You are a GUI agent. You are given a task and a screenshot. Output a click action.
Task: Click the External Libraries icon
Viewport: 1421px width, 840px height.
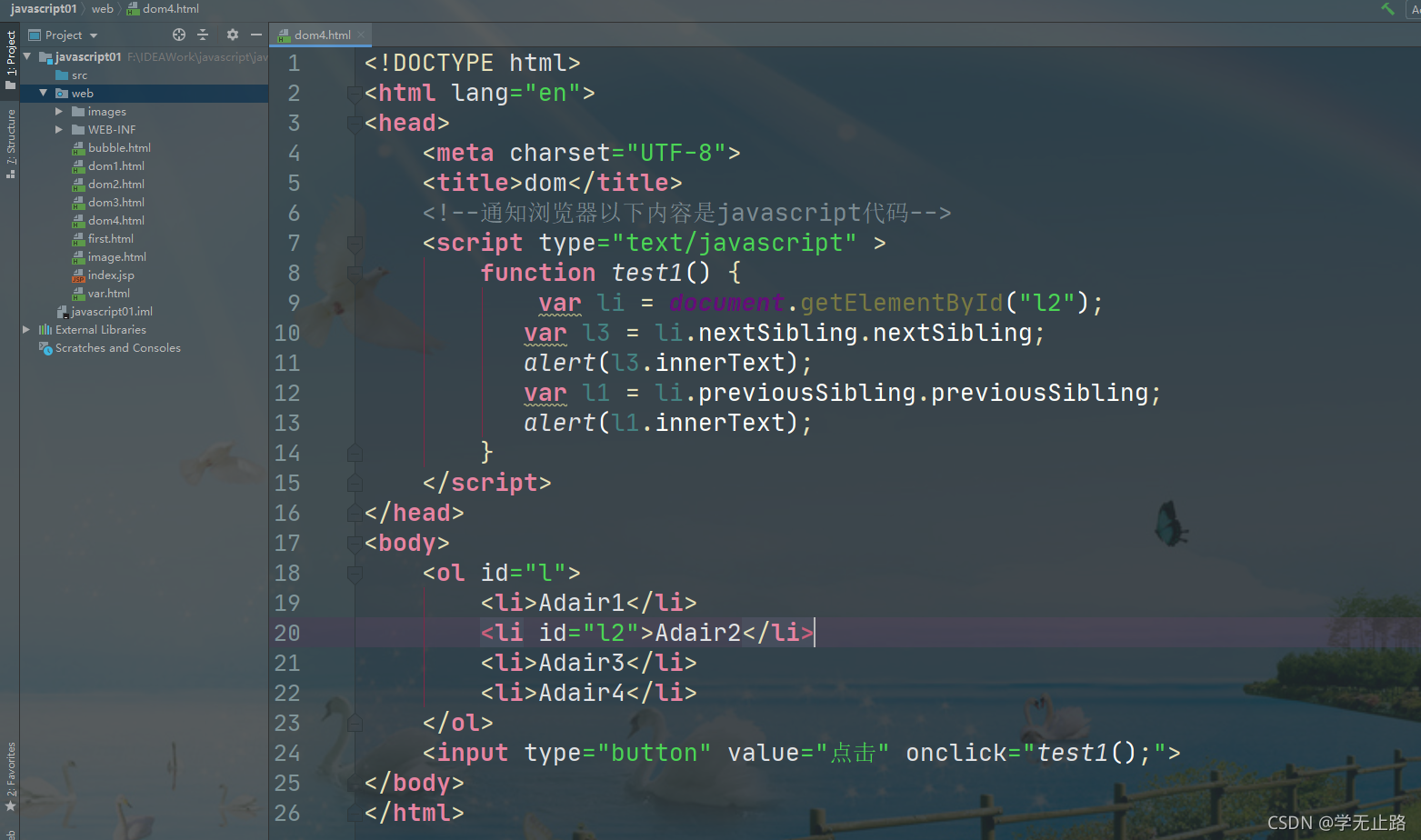[45, 330]
